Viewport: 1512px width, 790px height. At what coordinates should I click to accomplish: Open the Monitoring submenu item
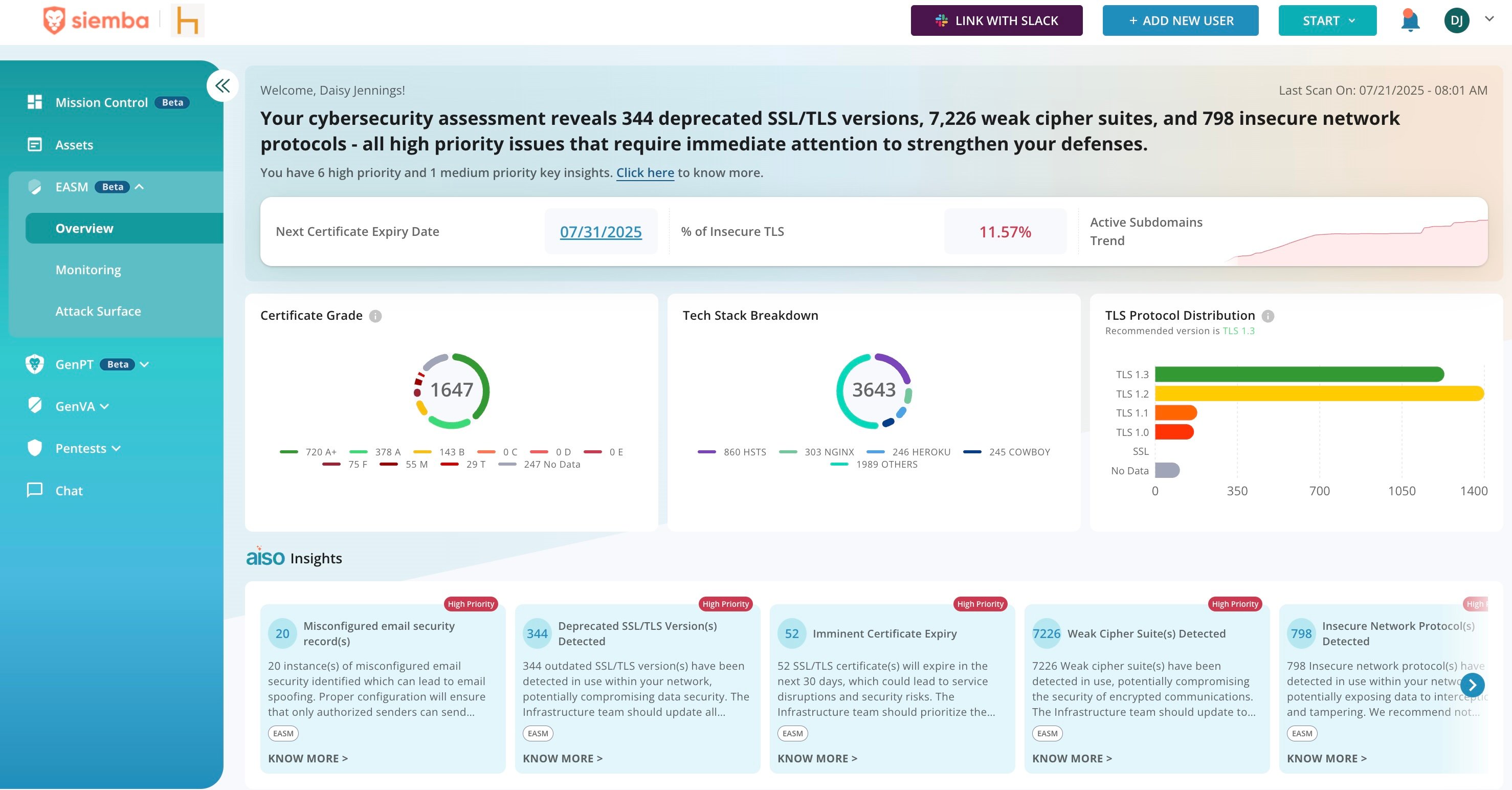88,270
